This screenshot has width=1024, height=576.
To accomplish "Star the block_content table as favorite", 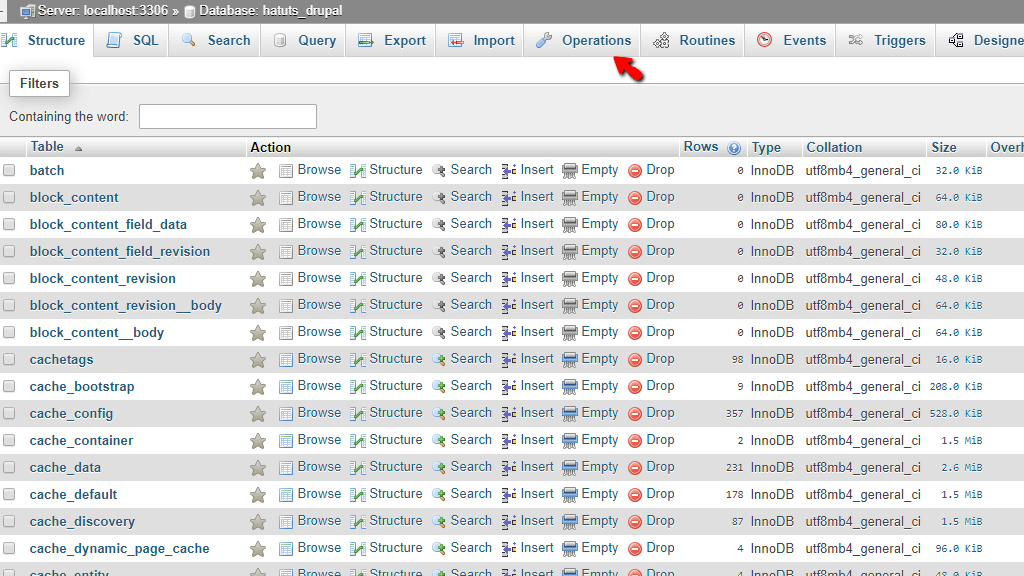I will point(258,198).
